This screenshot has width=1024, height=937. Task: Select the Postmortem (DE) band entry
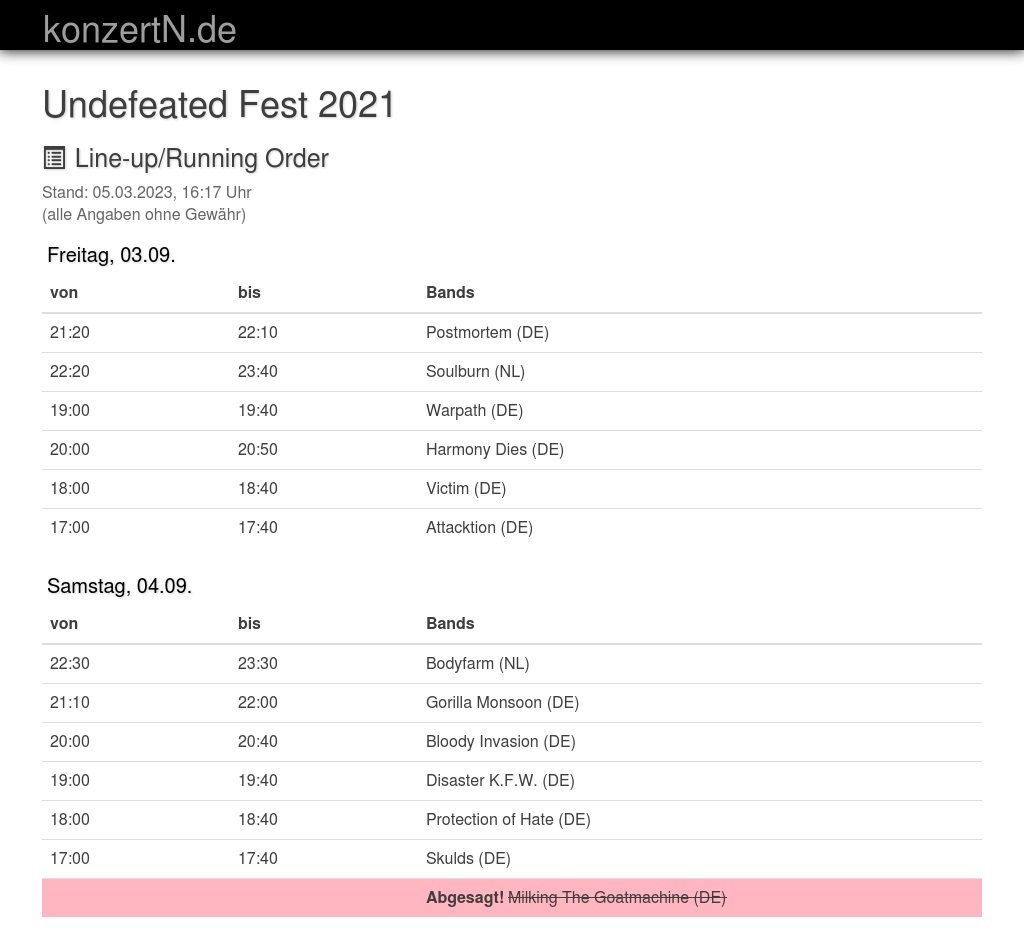pyautogui.click(x=487, y=332)
